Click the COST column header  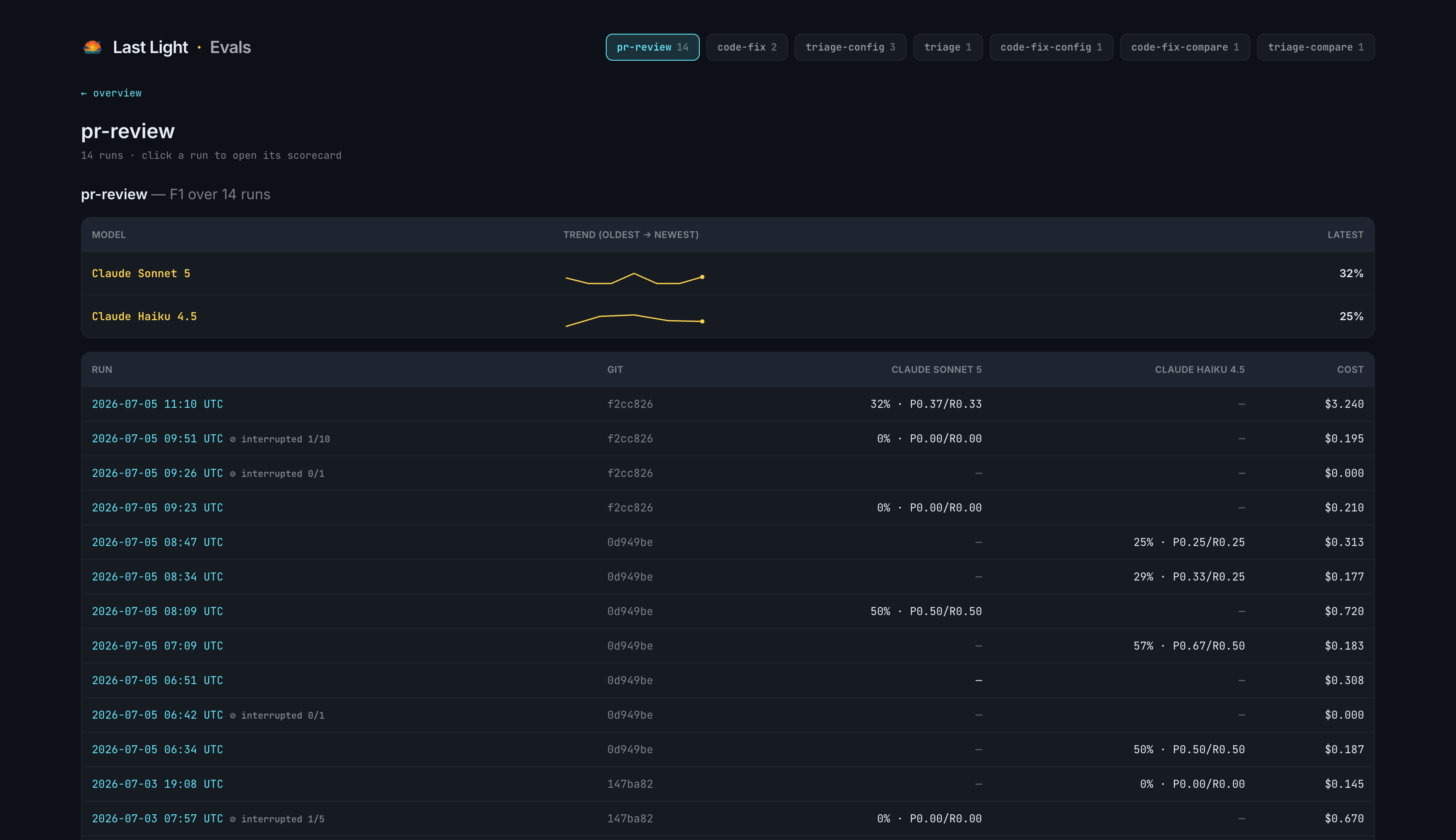click(1350, 370)
